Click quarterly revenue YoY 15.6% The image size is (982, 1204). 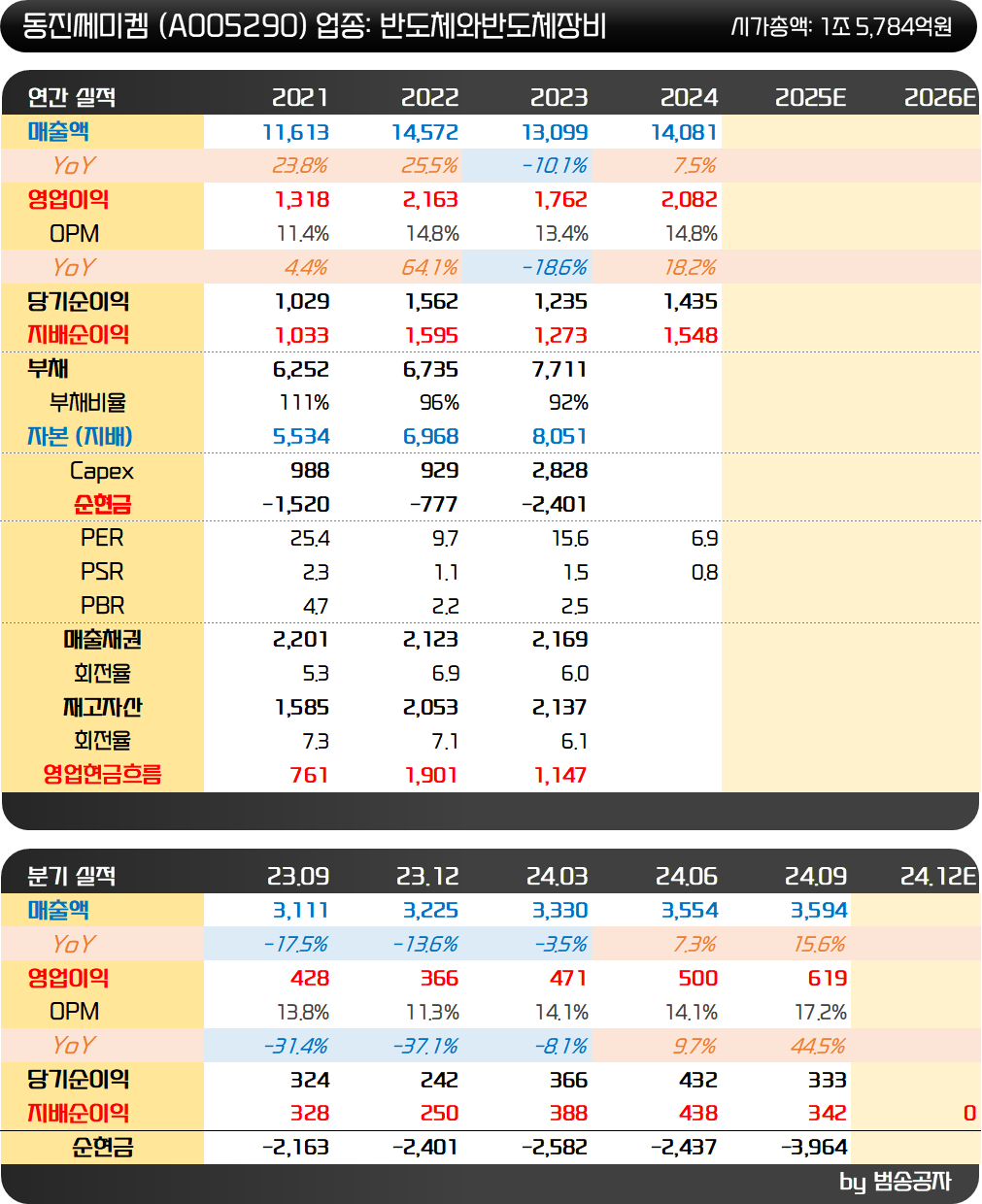click(x=820, y=944)
